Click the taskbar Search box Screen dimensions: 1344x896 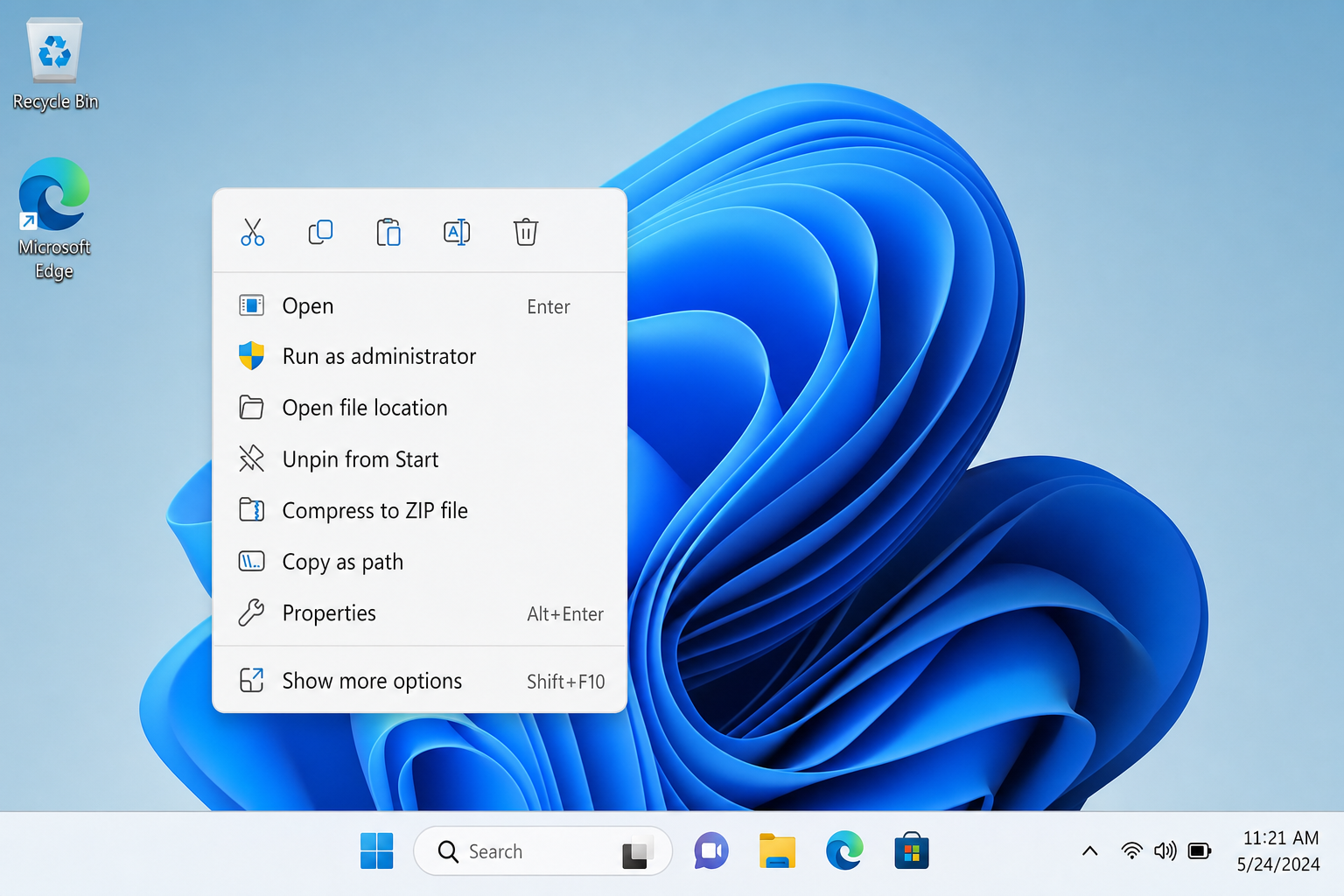pyautogui.click(x=542, y=850)
